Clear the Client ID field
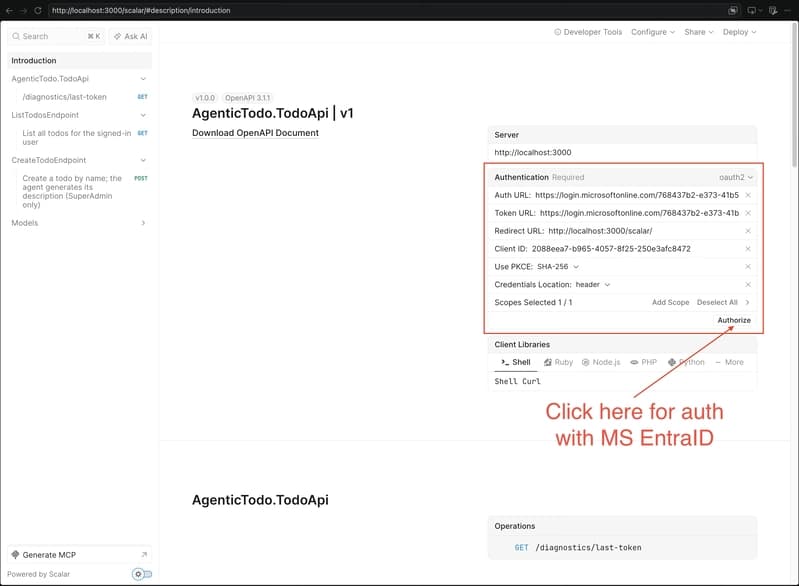Viewport: 799px width, 586px height. (x=748, y=249)
